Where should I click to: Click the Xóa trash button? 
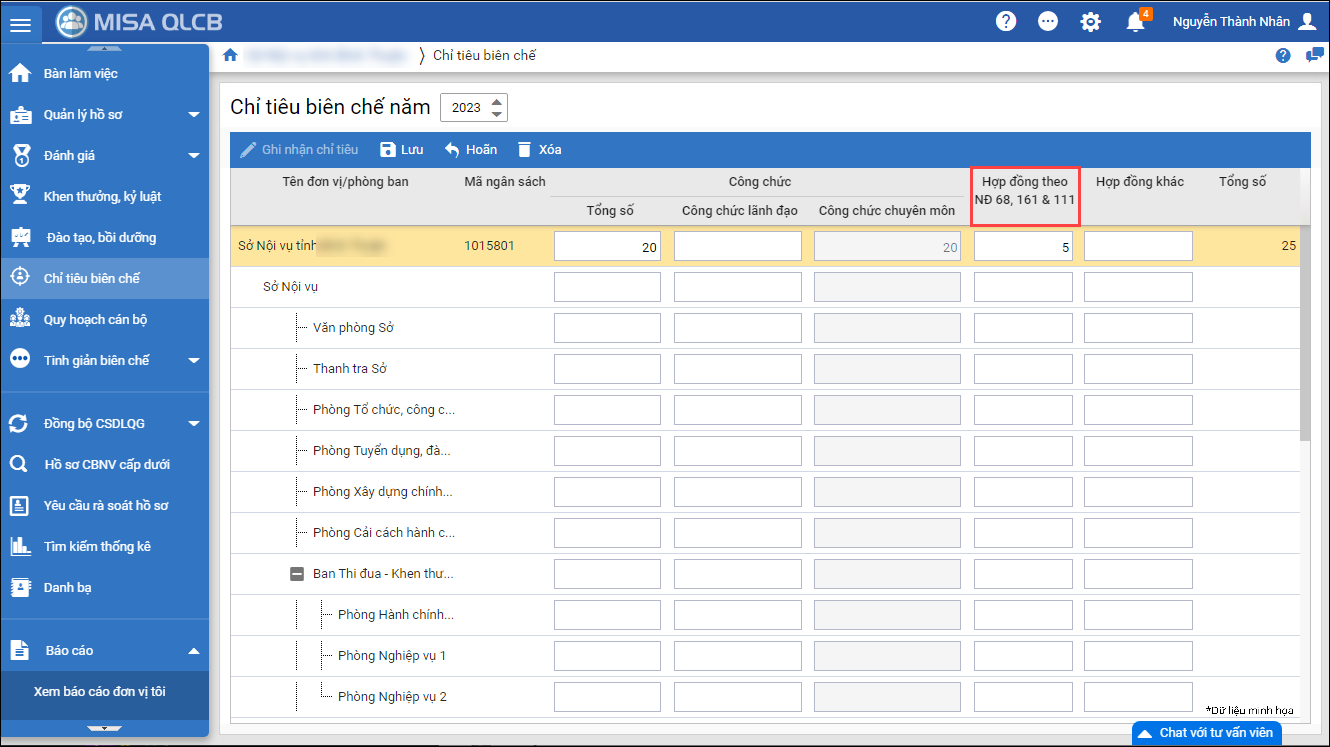click(x=539, y=150)
